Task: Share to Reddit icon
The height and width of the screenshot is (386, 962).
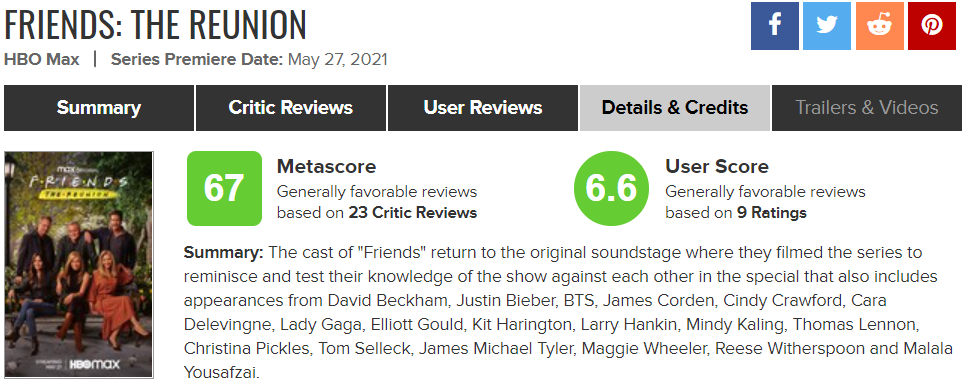Action: (880, 26)
